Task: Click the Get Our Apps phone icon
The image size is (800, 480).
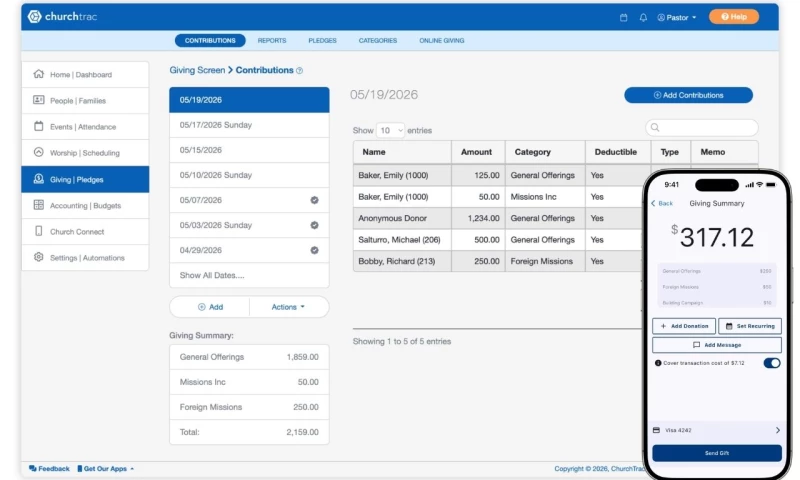Action: [x=80, y=468]
